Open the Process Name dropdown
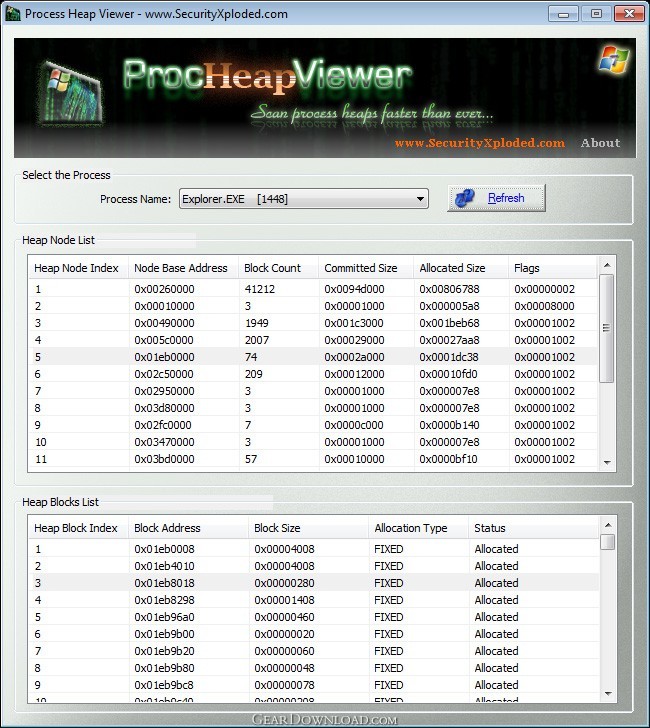The image size is (650, 728). click(x=304, y=199)
